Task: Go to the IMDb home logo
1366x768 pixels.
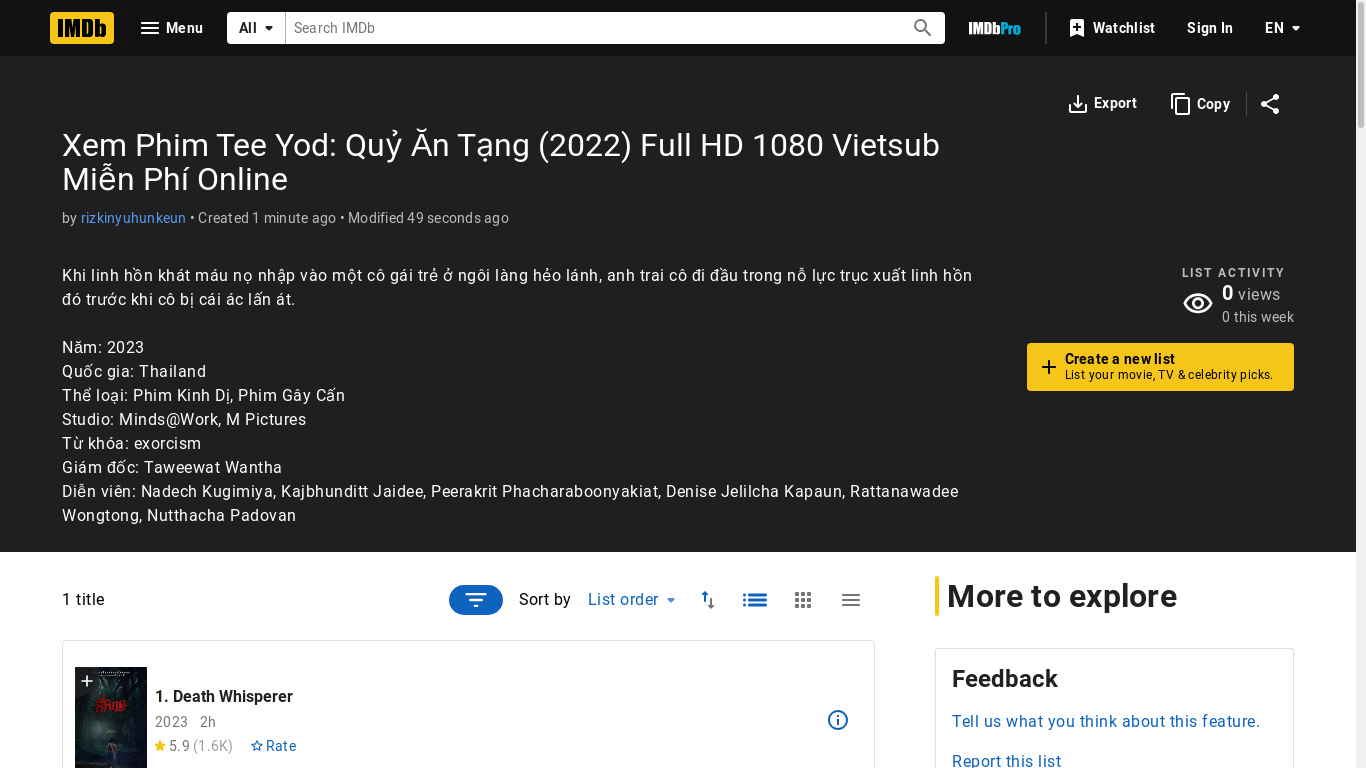Action: coord(82,28)
